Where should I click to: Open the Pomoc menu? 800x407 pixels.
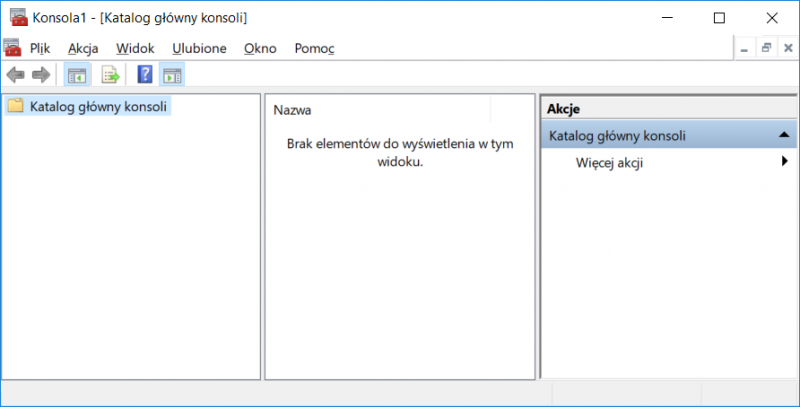[x=314, y=48]
